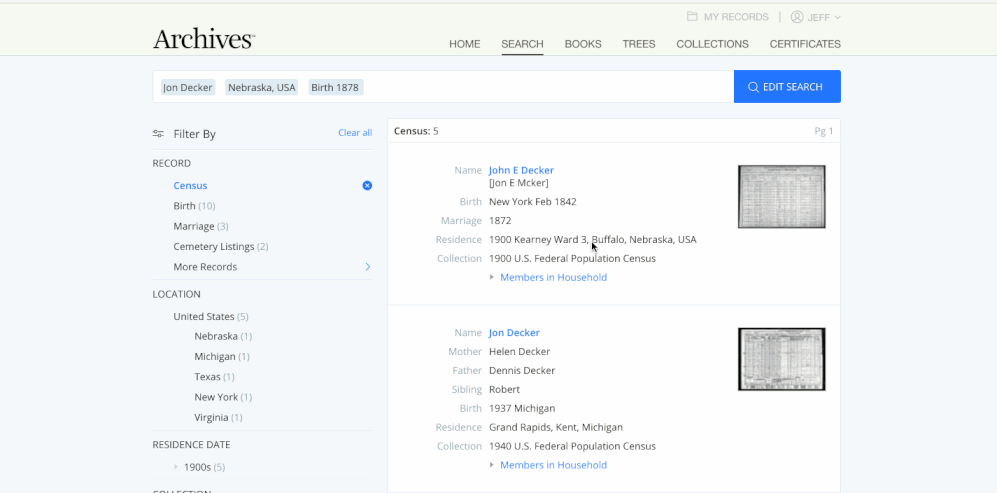997x493 pixels.
Task: Filter by Marriage records
Action: tap(200, 226)
